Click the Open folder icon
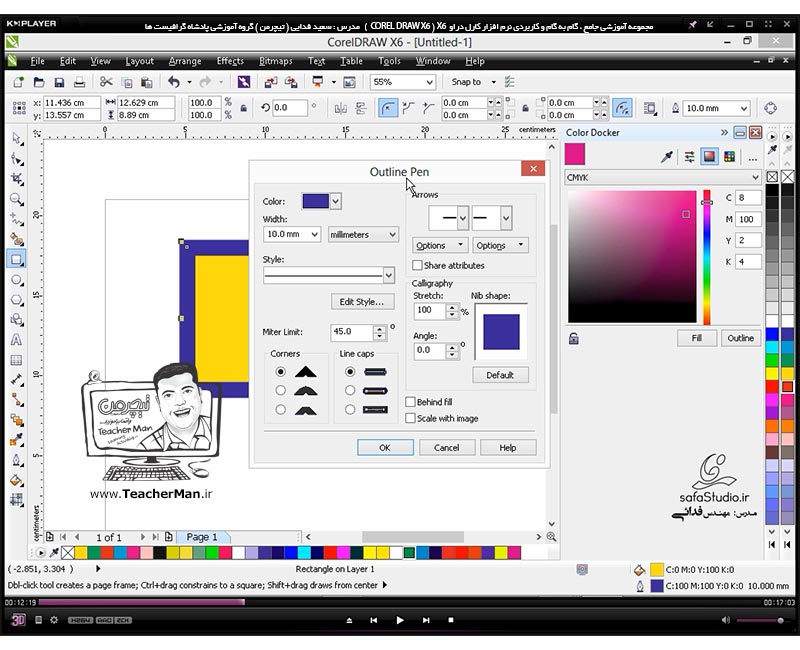The image size is (800, 650). [x=39, y=82]
